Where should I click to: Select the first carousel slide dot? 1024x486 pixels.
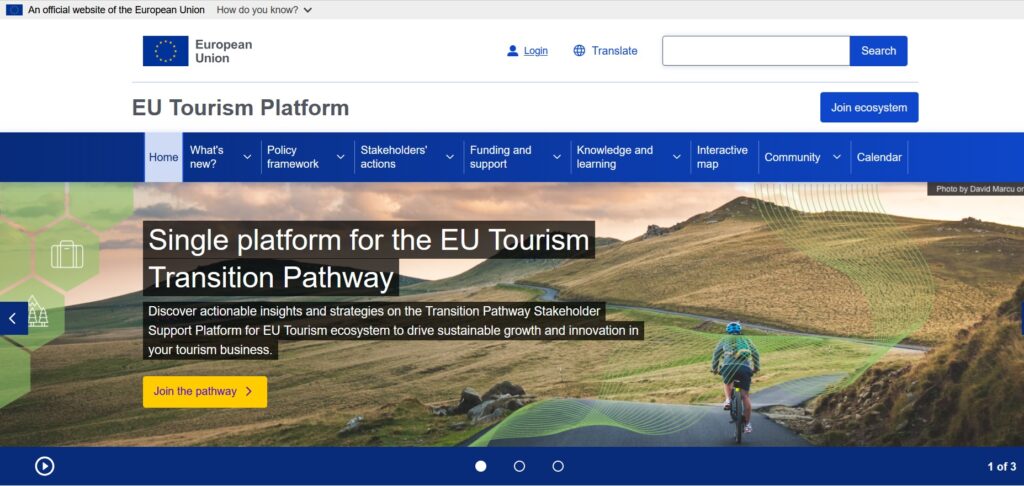[x=481, y=466]
